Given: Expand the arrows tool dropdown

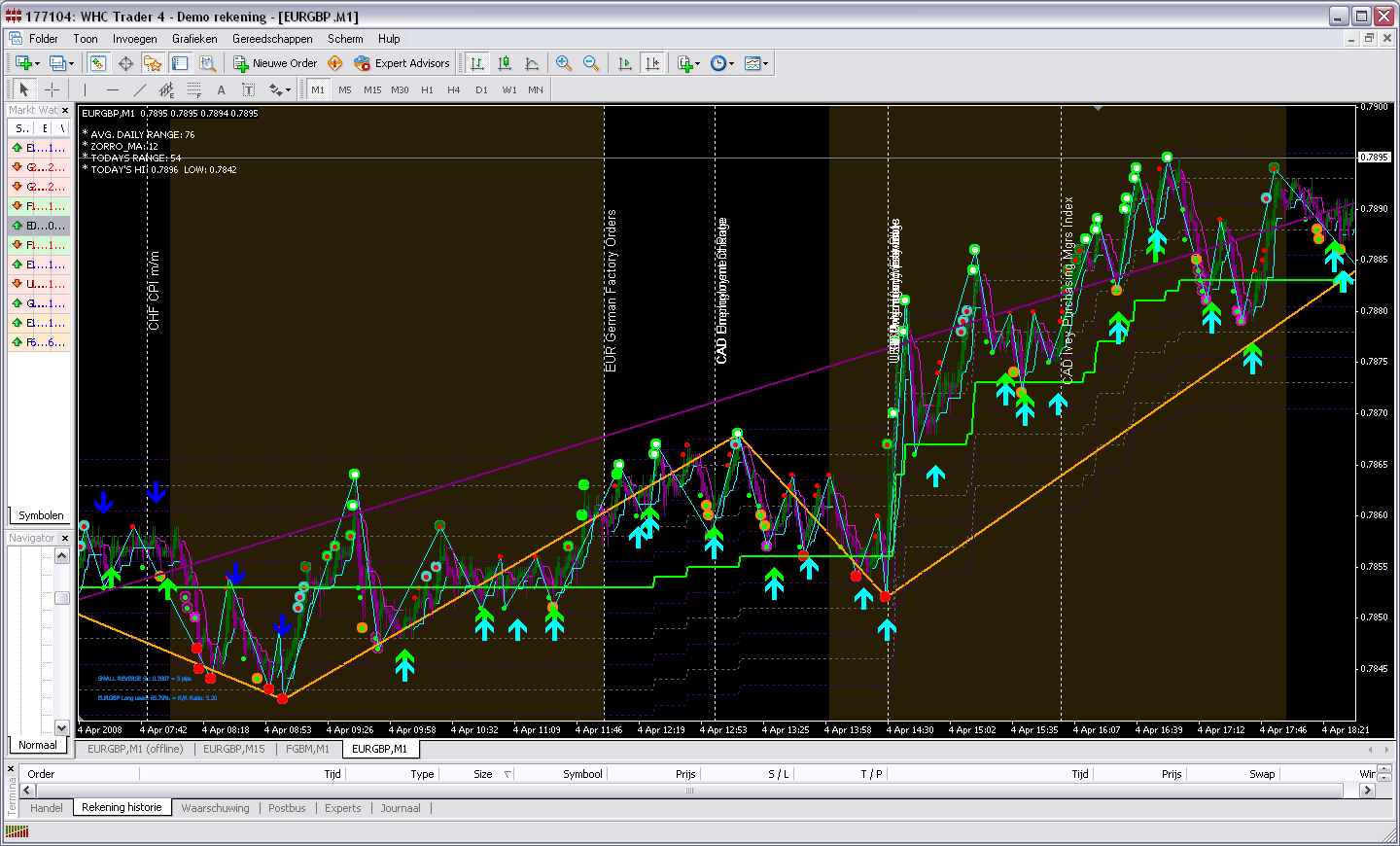Looking at the screenshot, I should coord(289,89).
